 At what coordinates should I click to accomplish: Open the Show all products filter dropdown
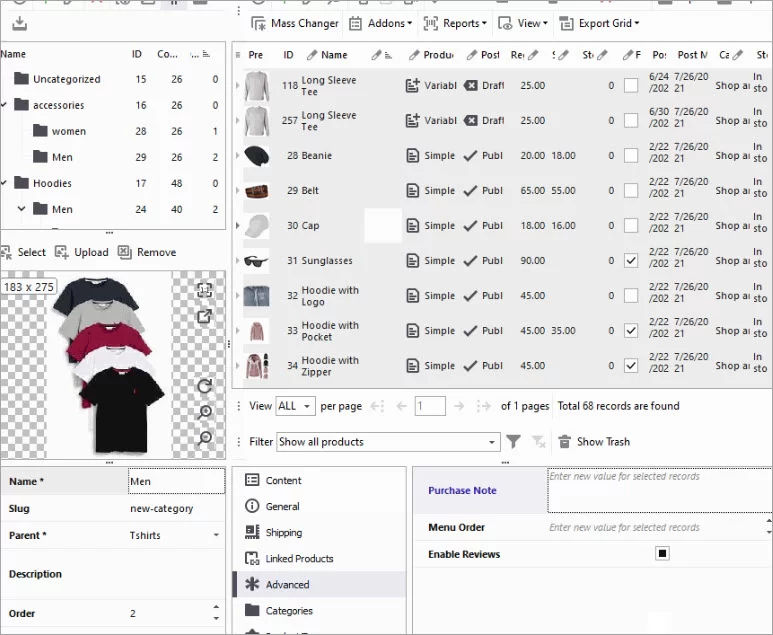click(492, 442)
